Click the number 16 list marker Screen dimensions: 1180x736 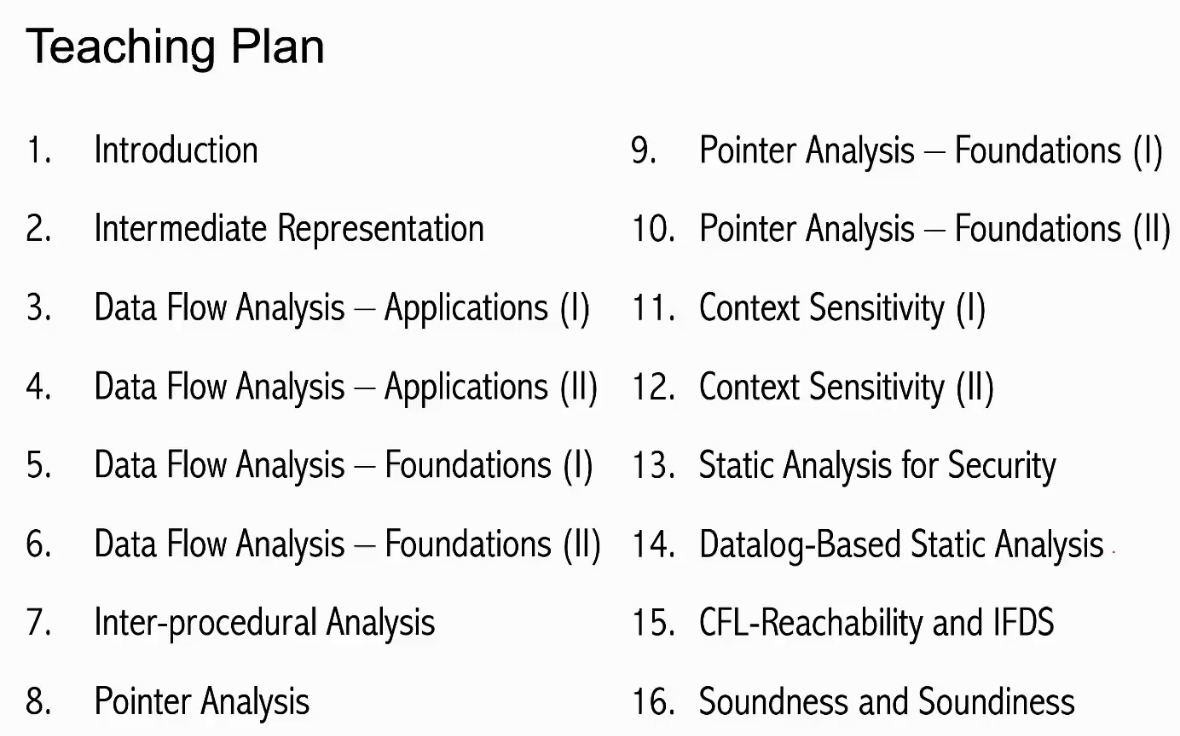[653, 701]
